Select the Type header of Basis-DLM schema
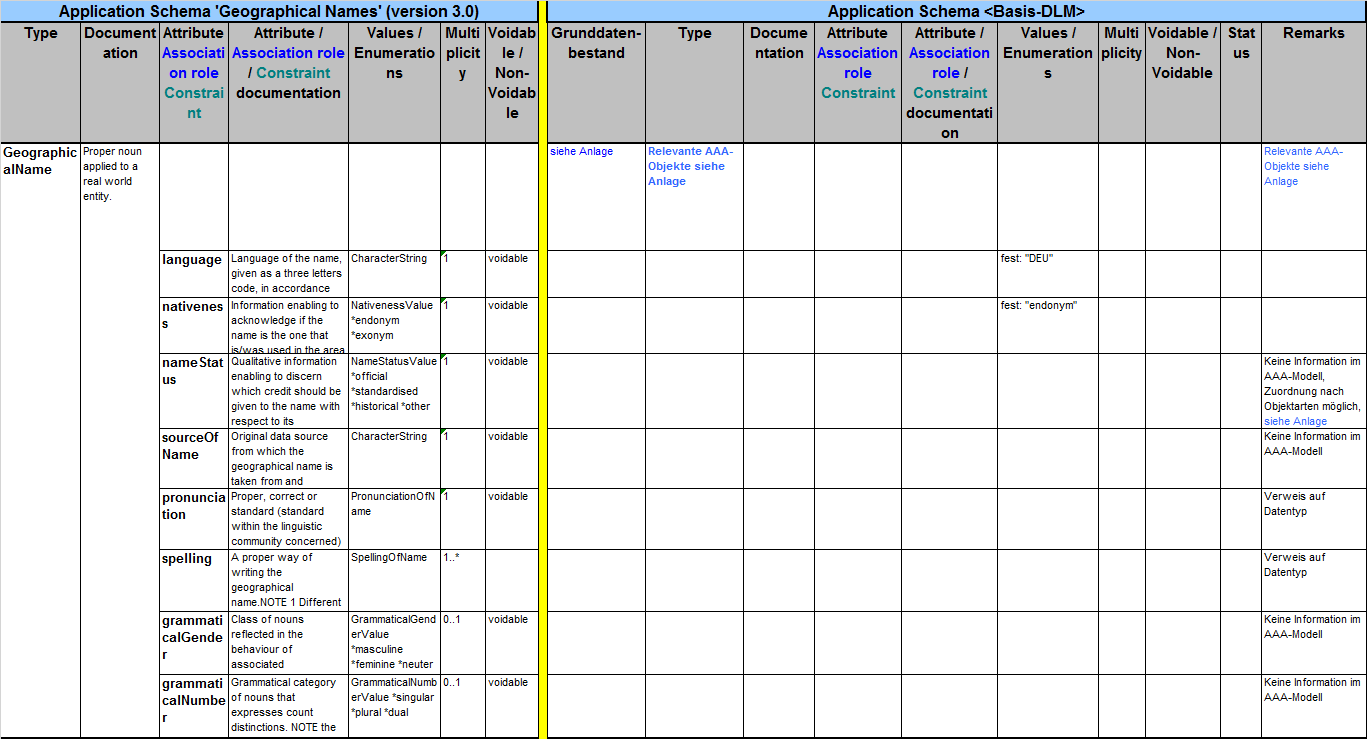 pyautogui.click(x=694, y=82)
